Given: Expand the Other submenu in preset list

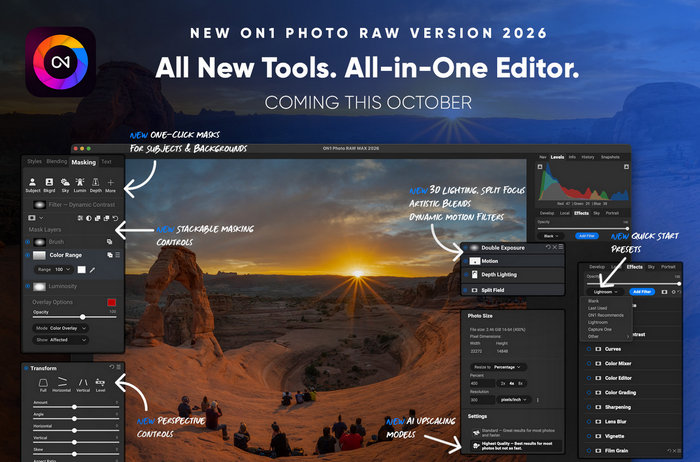Looking at the screenshot, I should click(x=608, y=336).
